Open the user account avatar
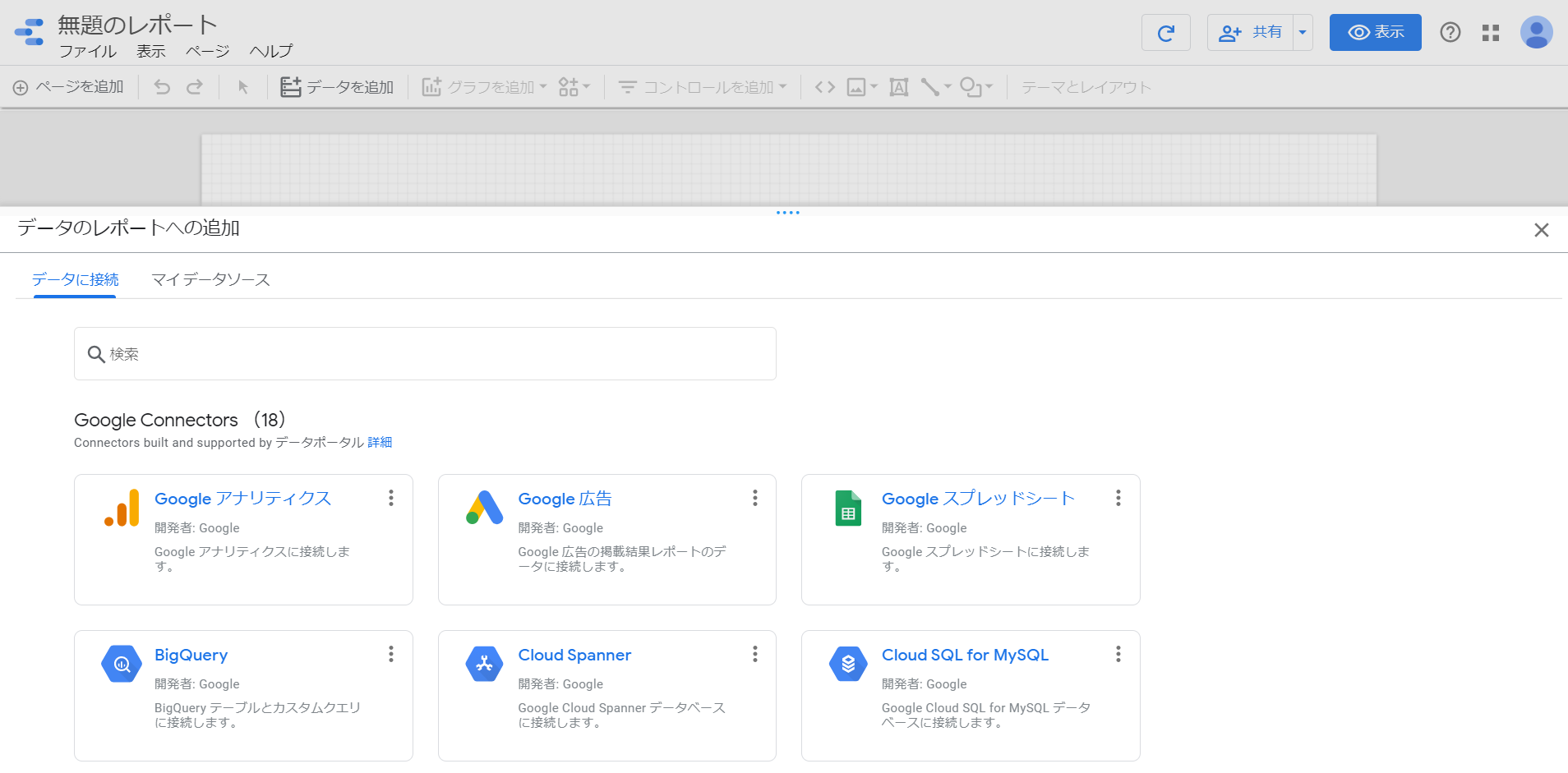The height and width of the screenshot is (773, 1568). (x=1536, y=32)
